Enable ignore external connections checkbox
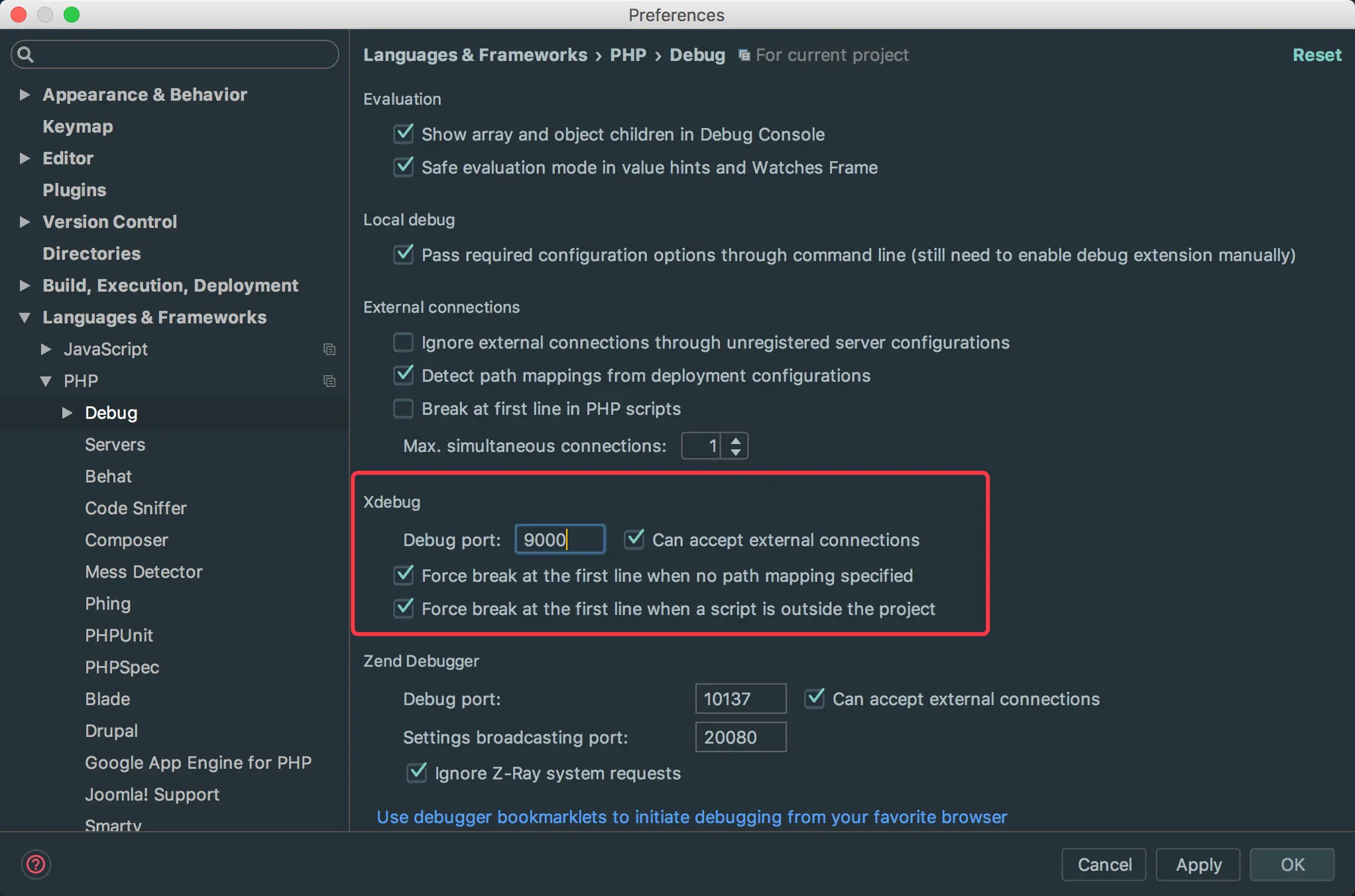 pyautogui.click(x=403, y=343)
